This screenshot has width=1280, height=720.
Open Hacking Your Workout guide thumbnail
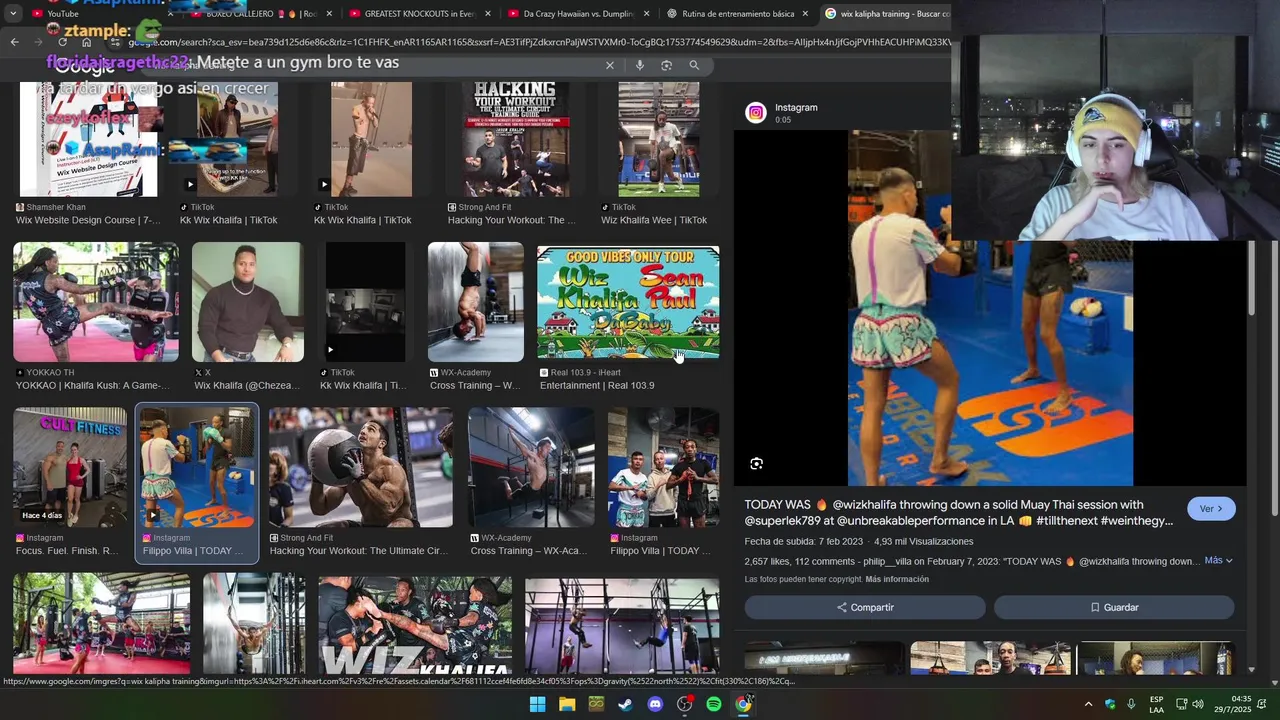516,139
